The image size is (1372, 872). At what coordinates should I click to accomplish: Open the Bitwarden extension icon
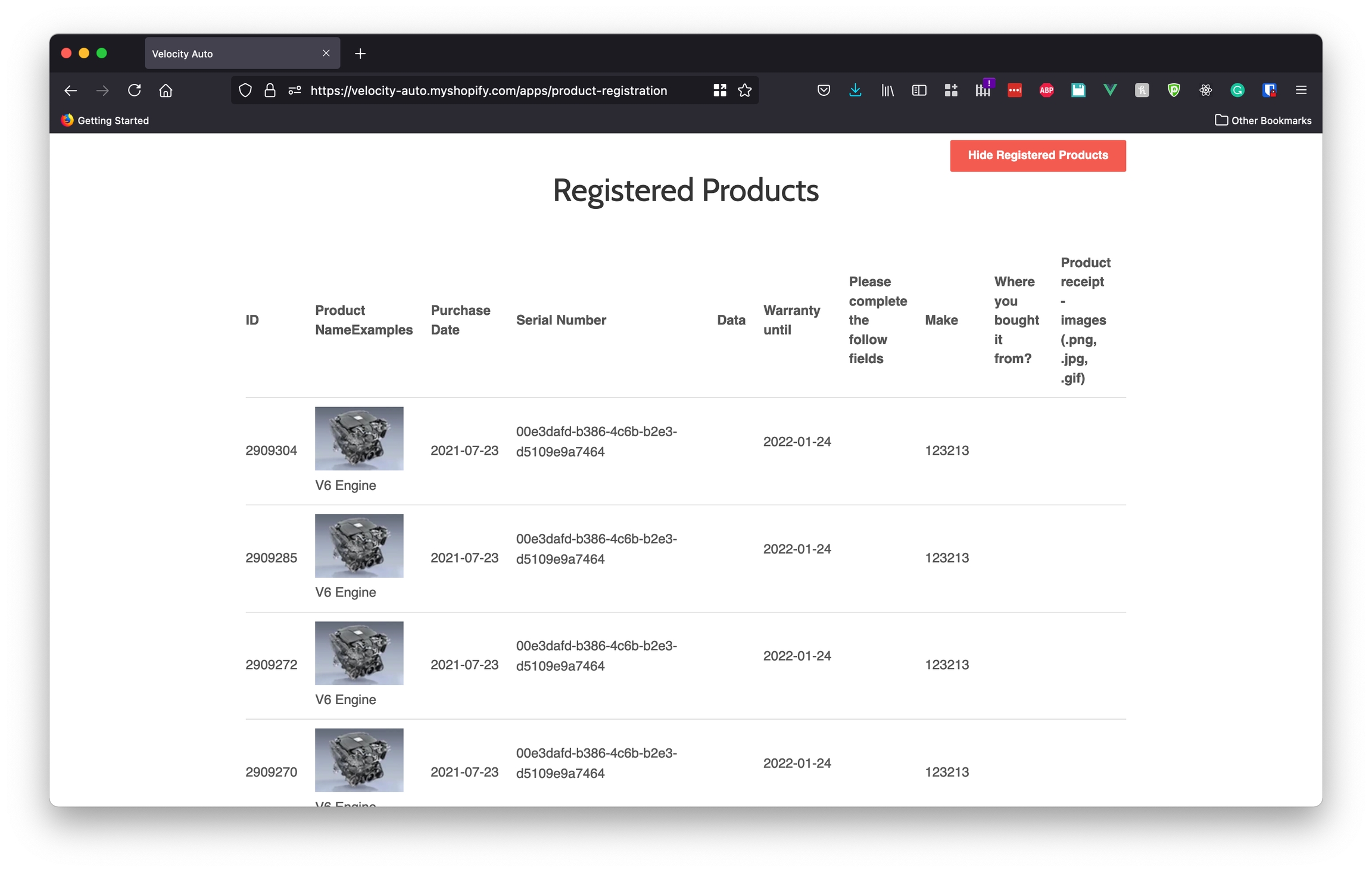coord(1269,90)
